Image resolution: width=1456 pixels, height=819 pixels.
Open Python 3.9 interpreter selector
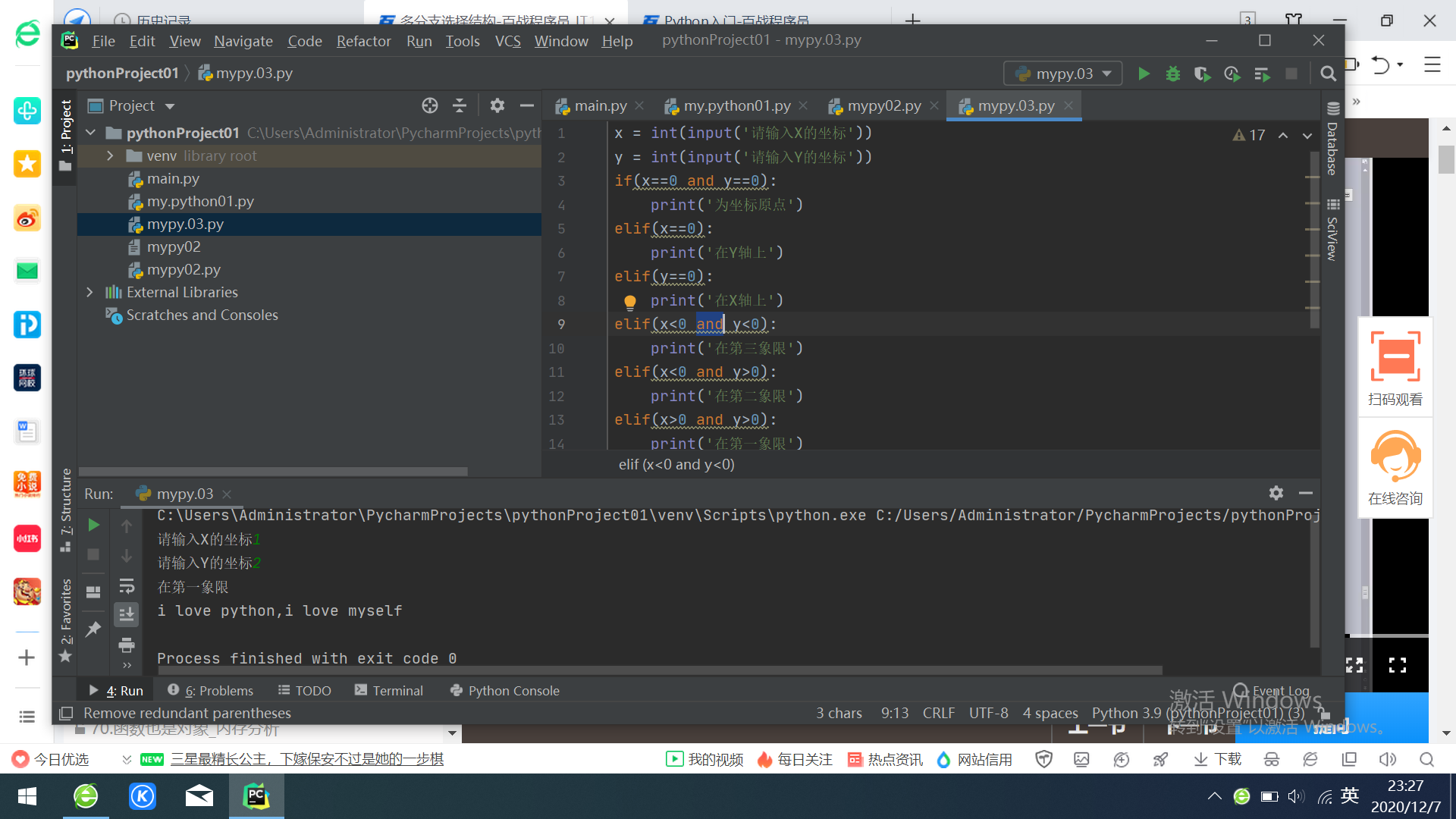click(x=1197, y=713)
